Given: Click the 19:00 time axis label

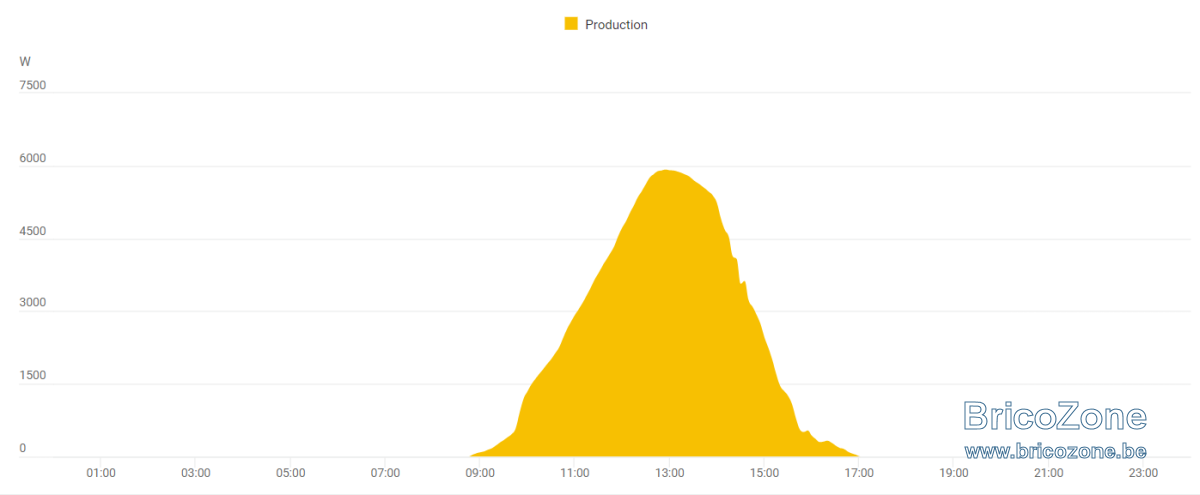Looking at the screenshot, I should [x=954, y=472].
